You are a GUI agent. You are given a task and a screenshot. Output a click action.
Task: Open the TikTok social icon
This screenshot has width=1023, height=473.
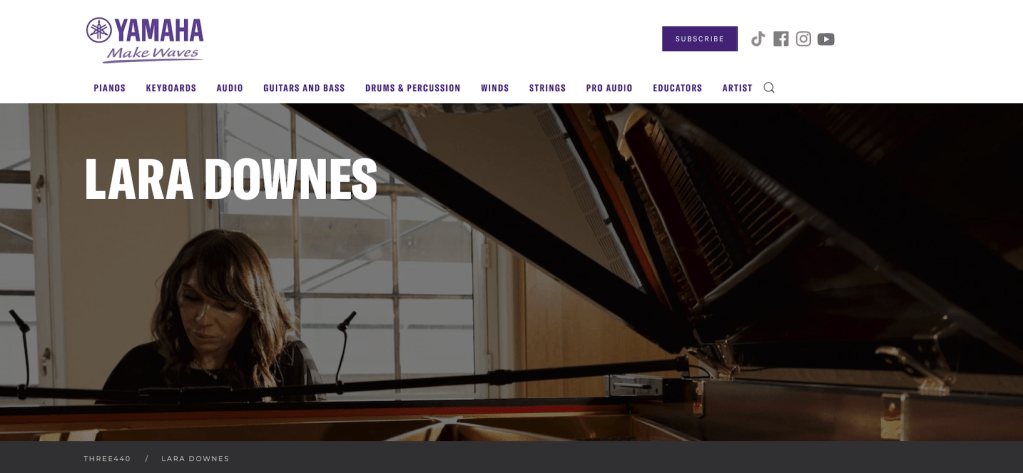pos(757,39)
